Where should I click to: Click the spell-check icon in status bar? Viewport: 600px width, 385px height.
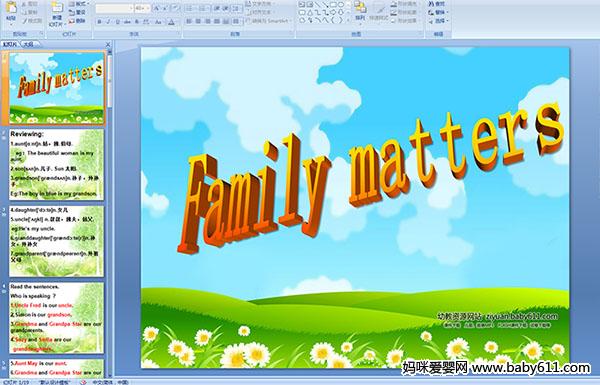(x=83, y=382)
